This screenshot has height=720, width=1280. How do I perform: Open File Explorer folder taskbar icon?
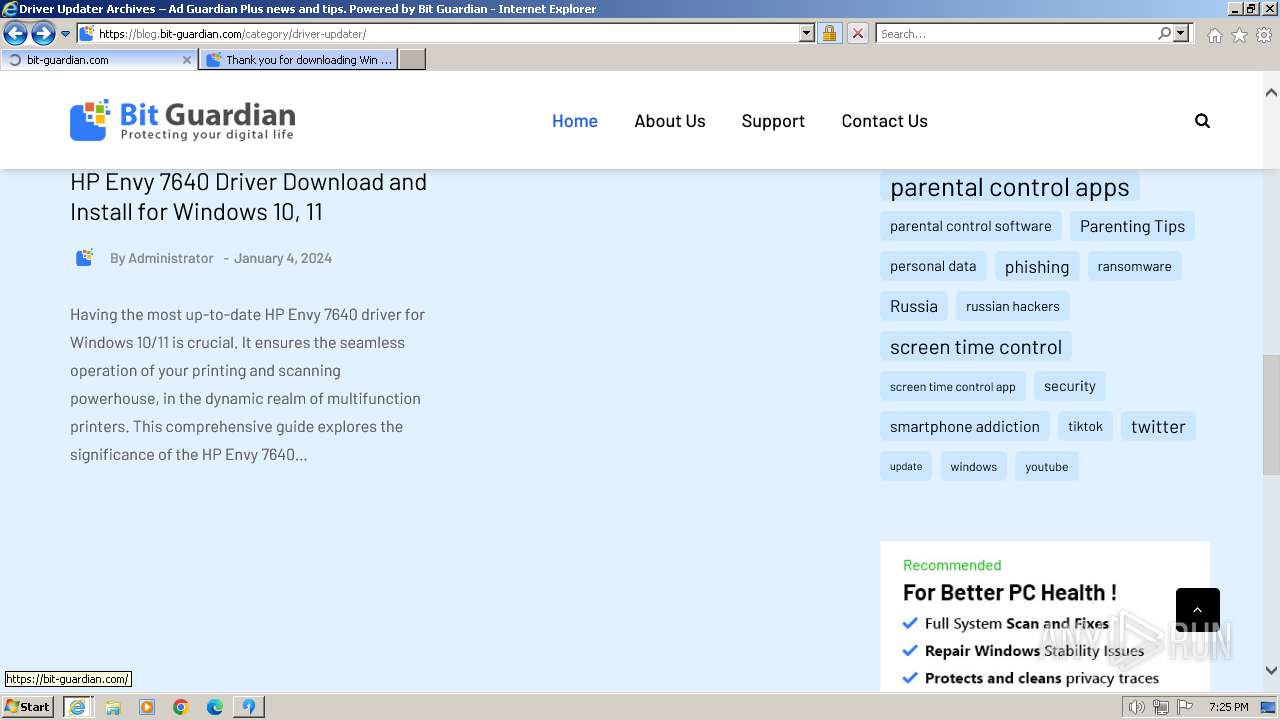[113, 707]
